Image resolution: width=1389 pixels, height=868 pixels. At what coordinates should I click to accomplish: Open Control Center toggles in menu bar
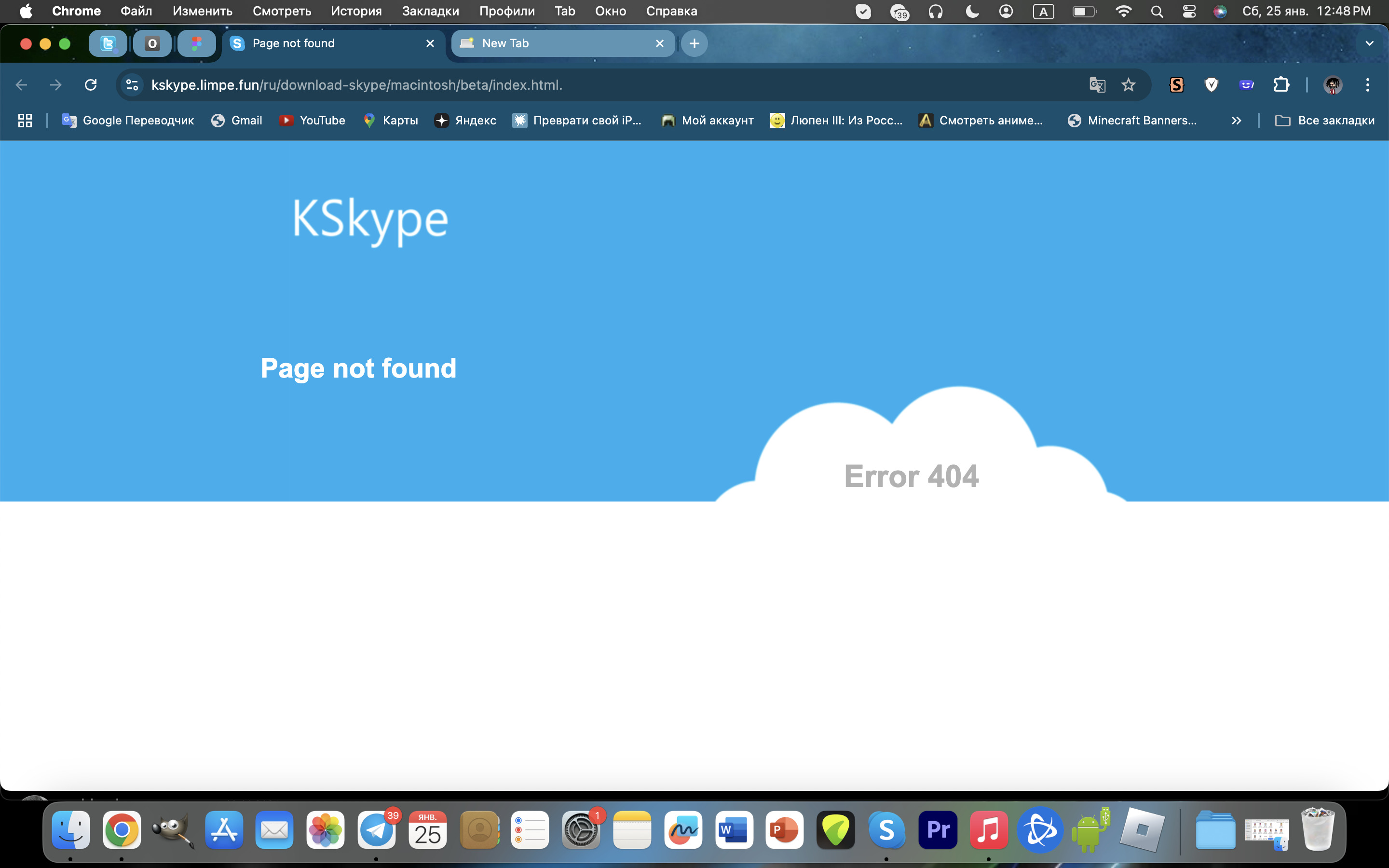pyautogui.click(x=1189, y=12)
